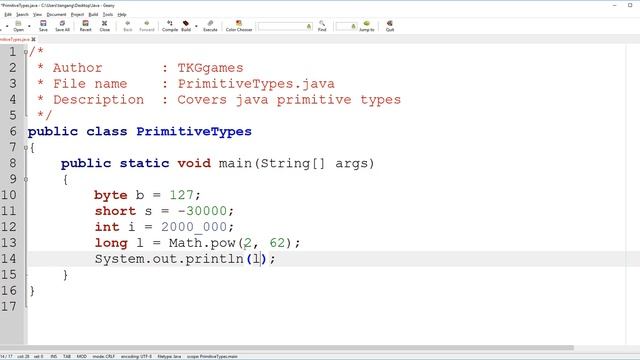Screen dimensions: 640x360
Task: Click 'main' in the method signature on line 8
Action: click(x=235, y=163)
